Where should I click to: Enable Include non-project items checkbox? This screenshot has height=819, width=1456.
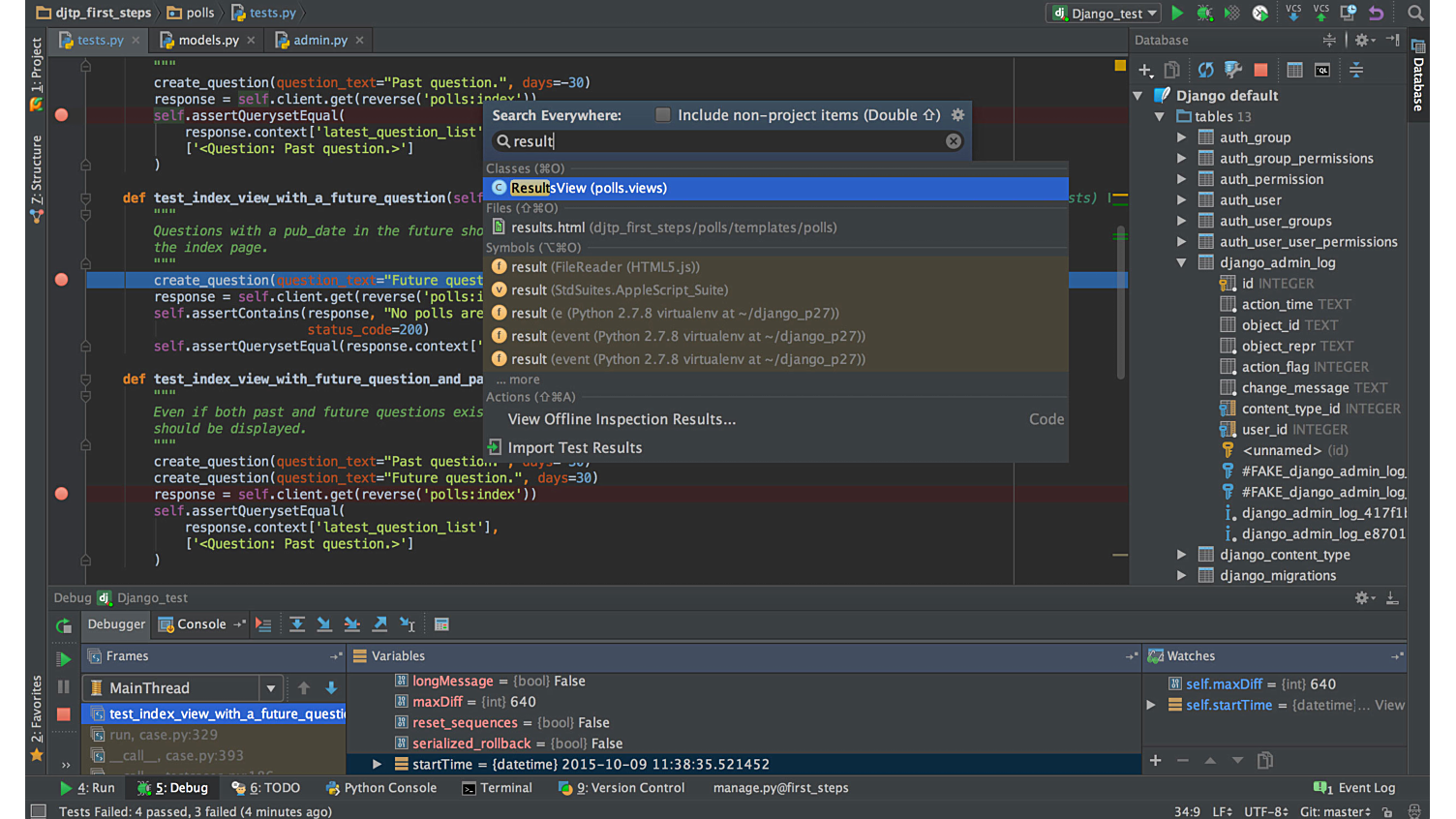(x=663, y=115)
